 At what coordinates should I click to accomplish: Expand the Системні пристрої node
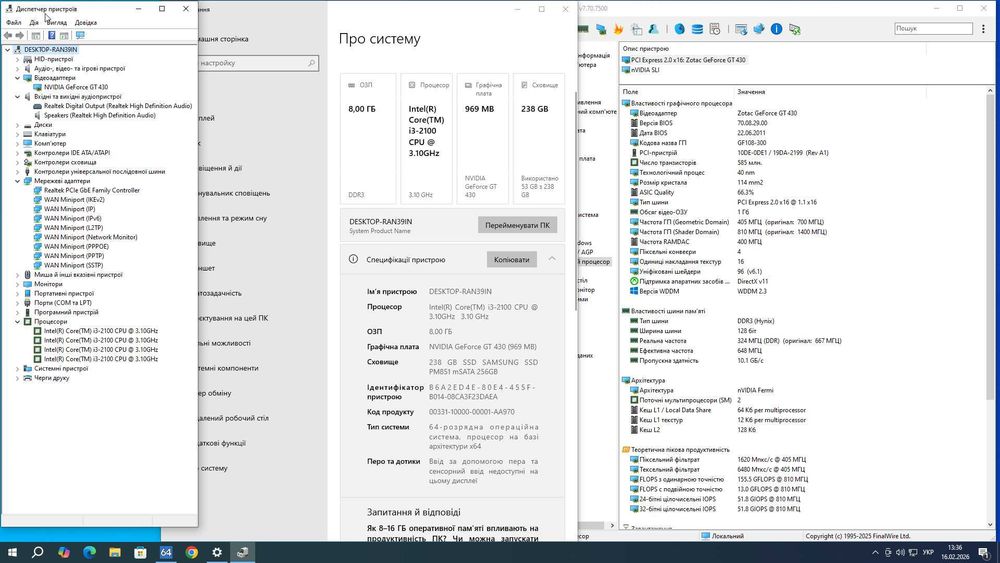click(x=17, y=369)
